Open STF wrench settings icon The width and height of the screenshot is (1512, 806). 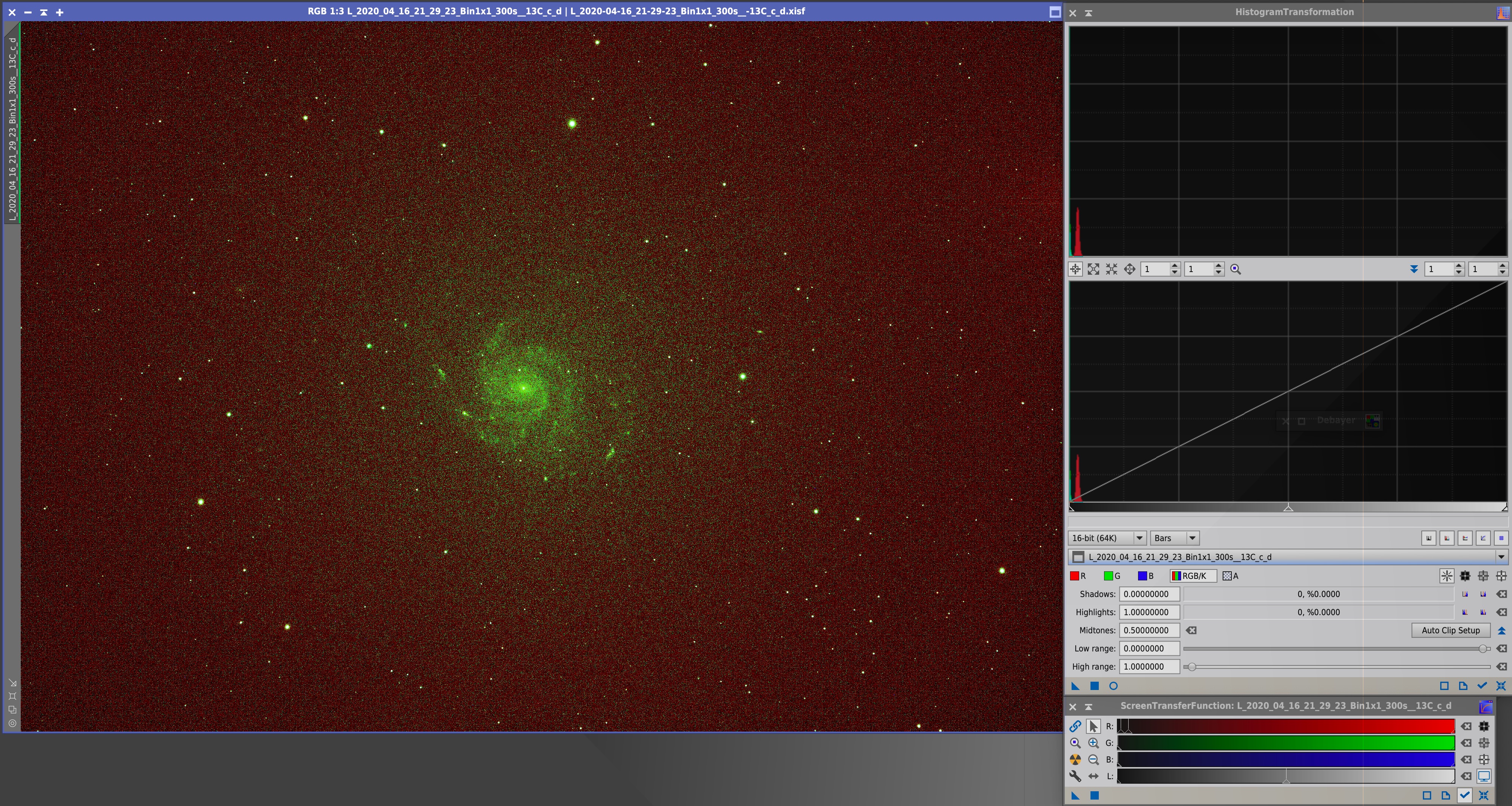click(x=1075, y=776)
